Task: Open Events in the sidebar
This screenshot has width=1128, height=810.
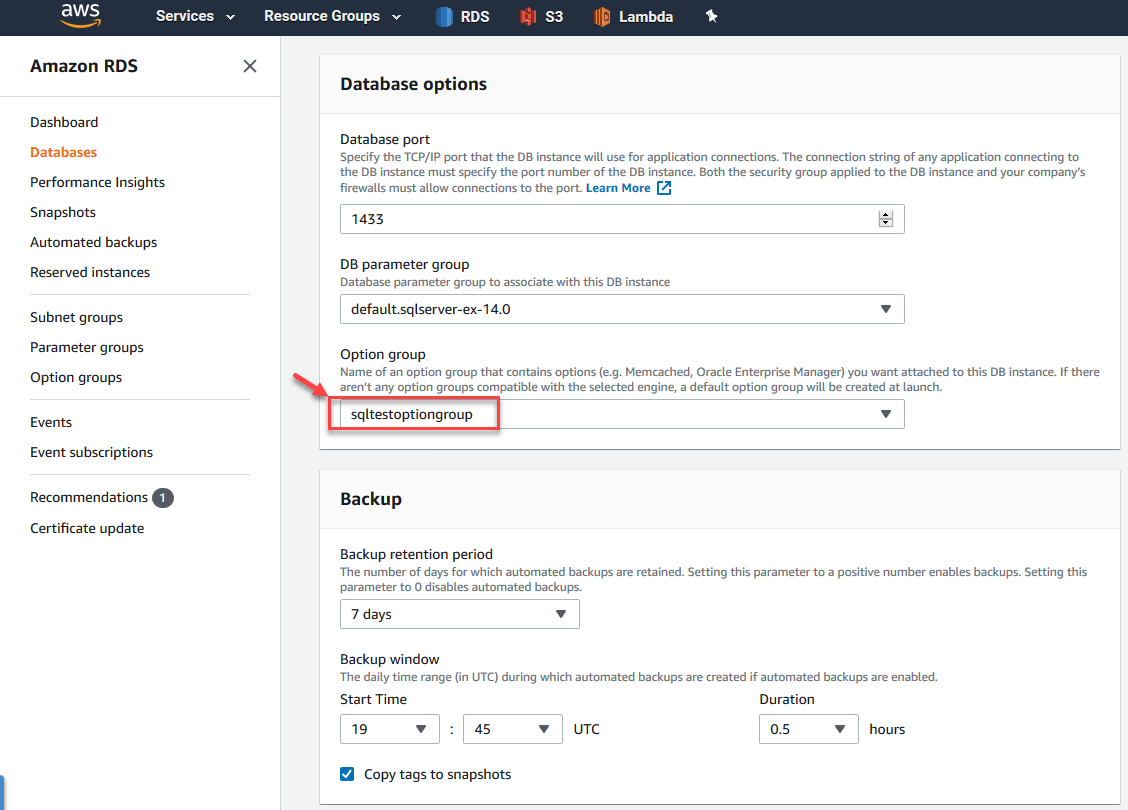Action: (51, 422)
